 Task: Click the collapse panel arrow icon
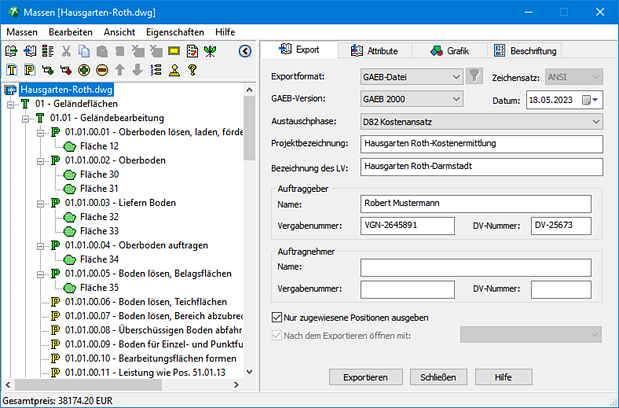[x=245, y=51]
